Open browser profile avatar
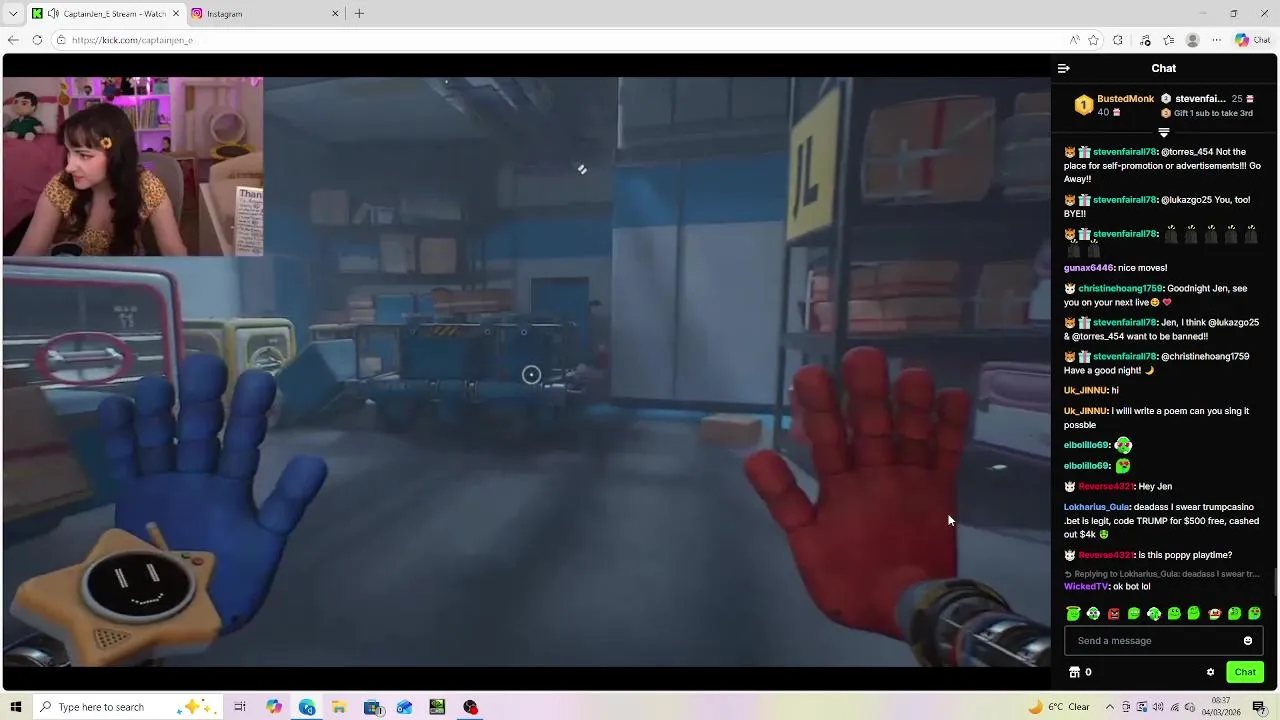The image size is (1280, 720). coord(1192,40)
